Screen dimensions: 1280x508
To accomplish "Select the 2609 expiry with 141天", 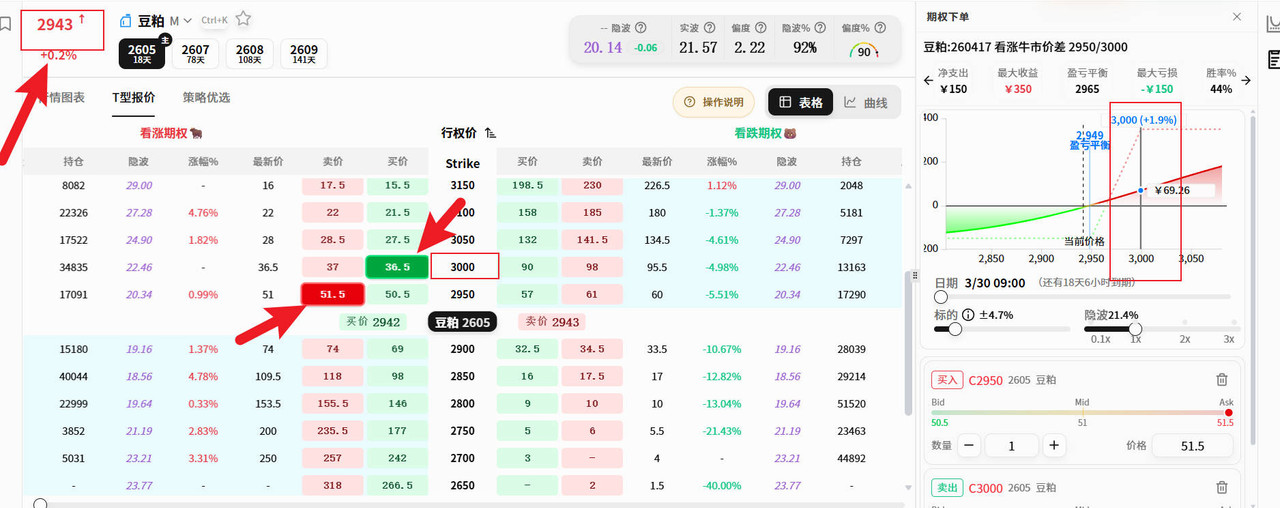I will [x=304, y=54].
